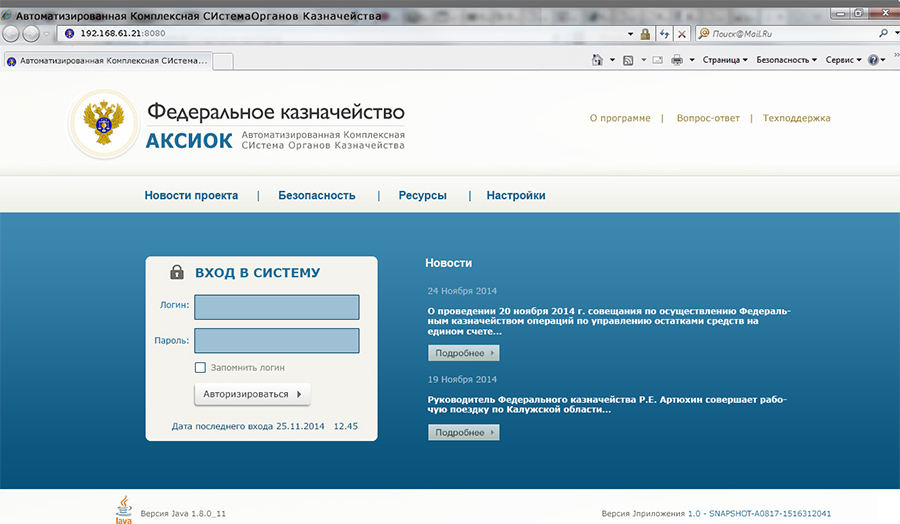Open the "Новости проекта" navigation tab

coord(191,196)
